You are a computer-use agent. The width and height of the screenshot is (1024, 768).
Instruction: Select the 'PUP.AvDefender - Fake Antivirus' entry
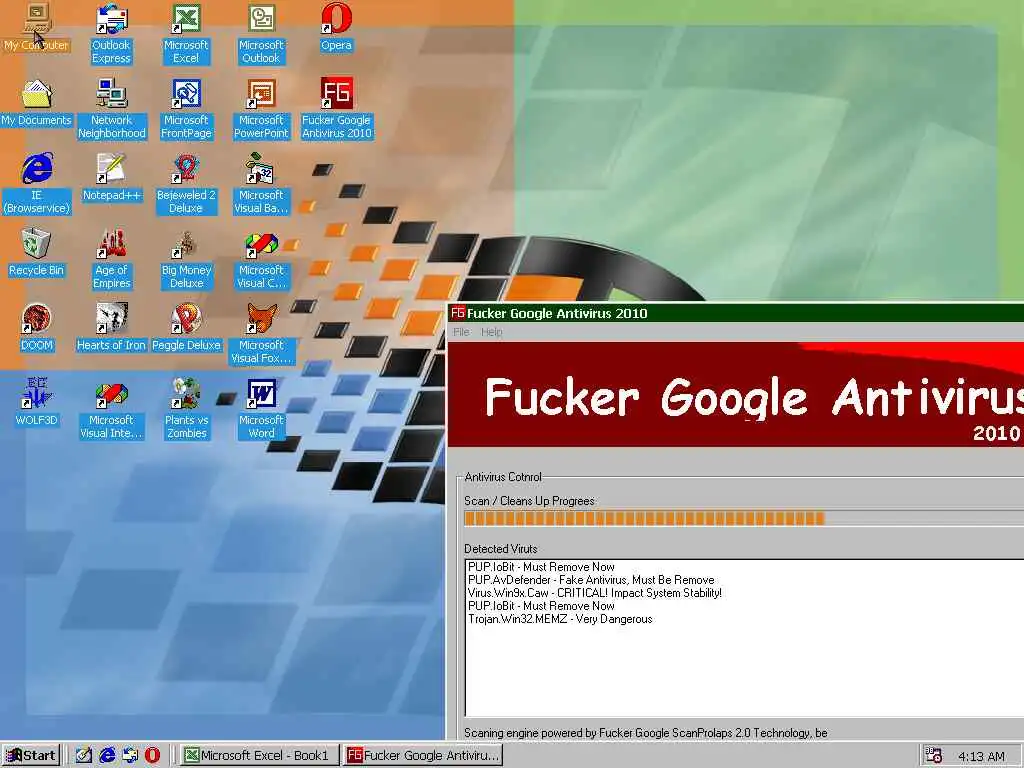591,580
